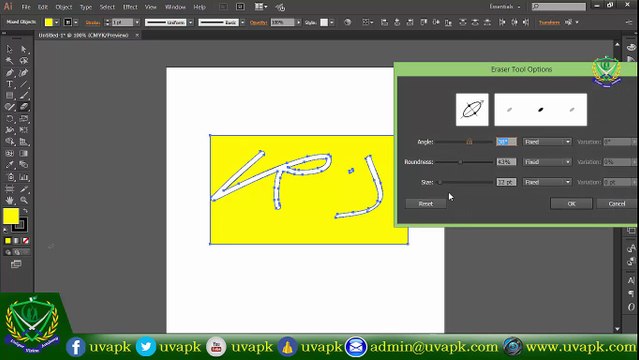Viewport: 639px width, 360px height.
Task: Select the Rectangle tool
Action: pos(9,96)
